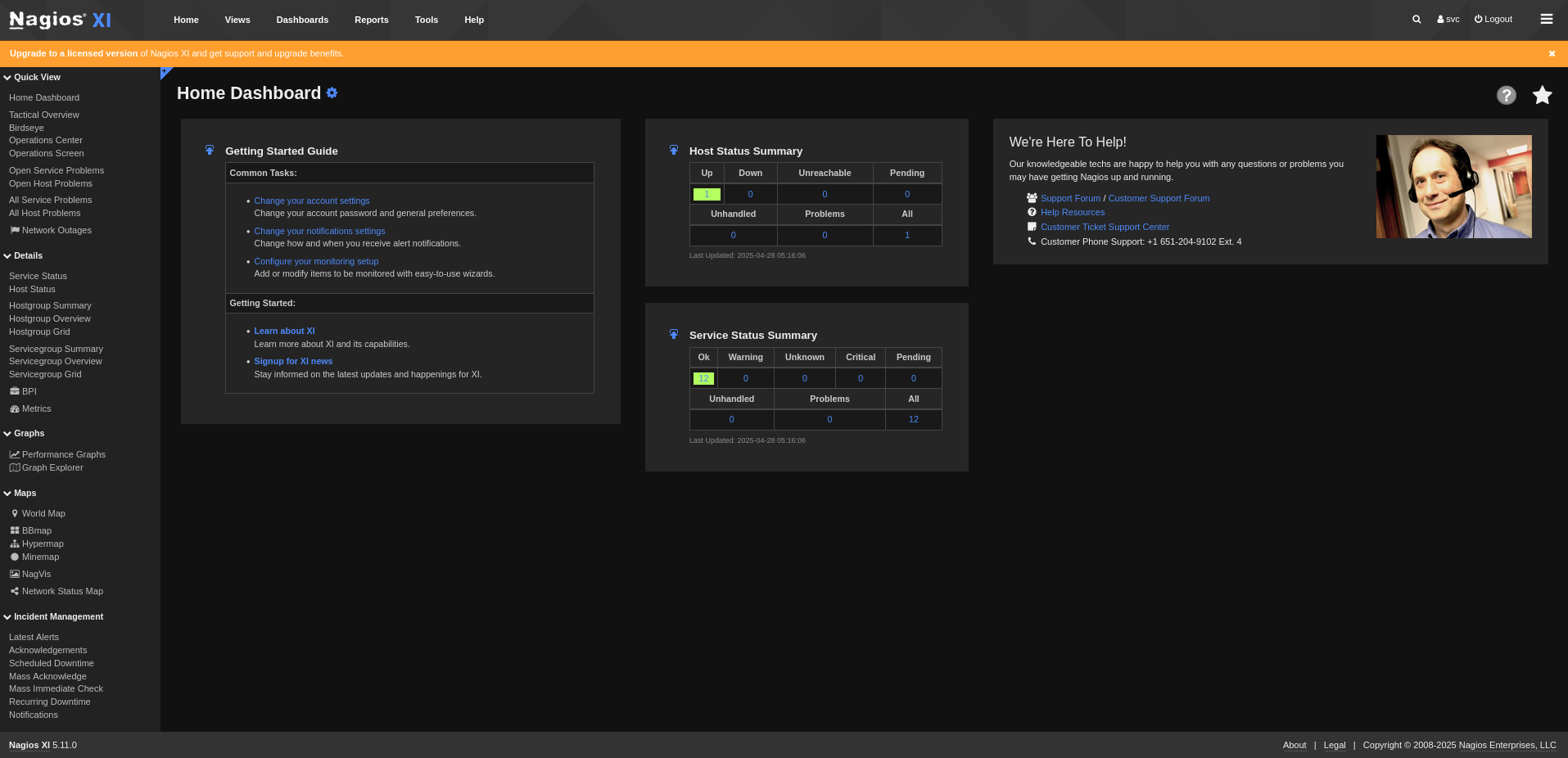The height and width of the screenshot is (758, 1568).
Task: Collapse the Maps sidebar section
Action: click(20, 493)
